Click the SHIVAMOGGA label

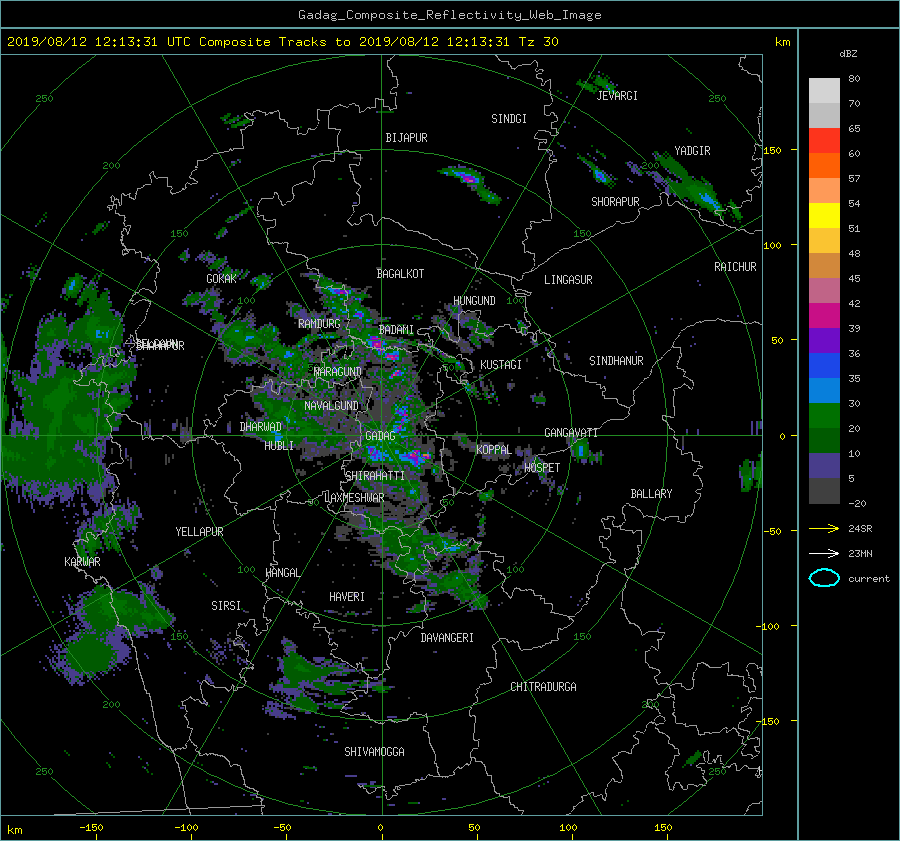[374, 752]
